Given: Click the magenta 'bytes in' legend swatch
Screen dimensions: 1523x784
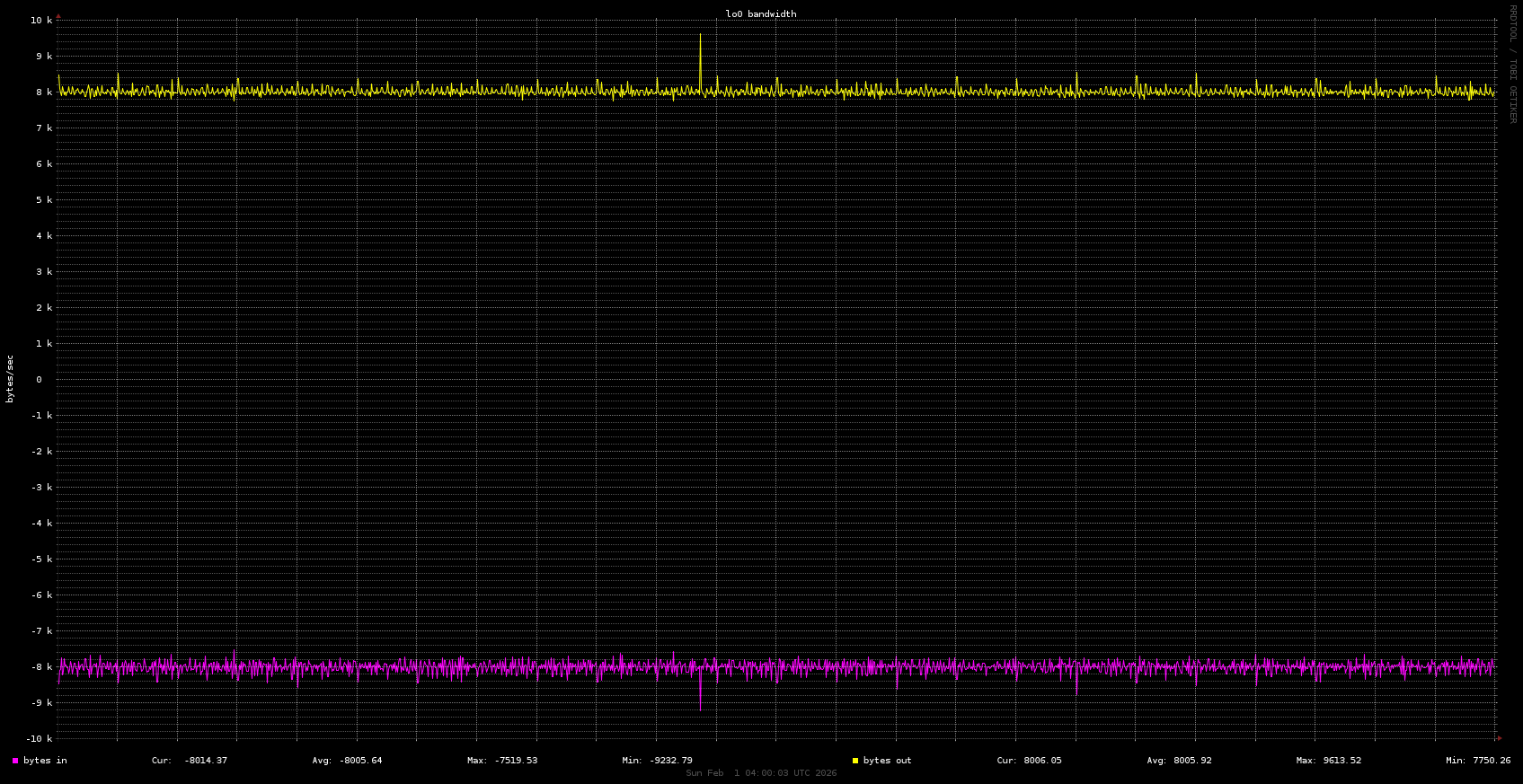Looking at the screenshot, I should tap(15, 761).
